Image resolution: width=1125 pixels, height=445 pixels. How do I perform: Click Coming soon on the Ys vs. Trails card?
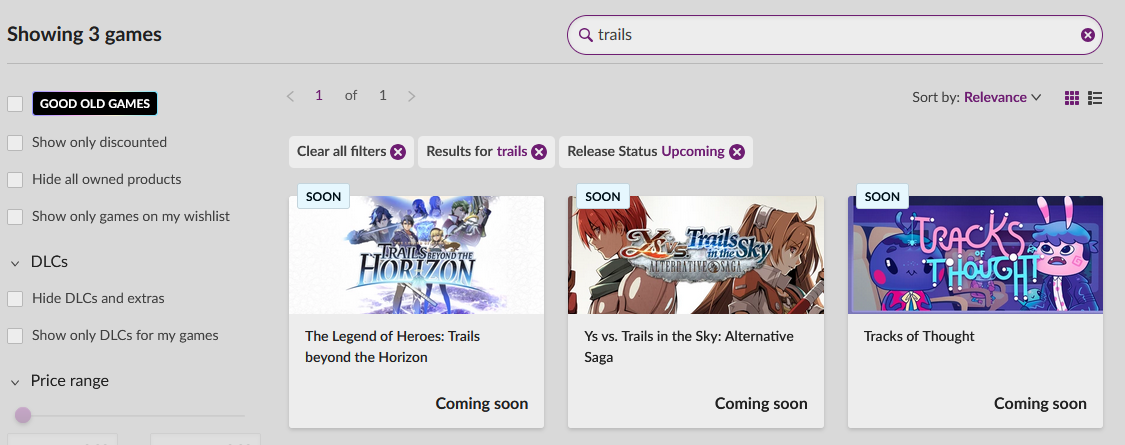click(x=761, y=404)
